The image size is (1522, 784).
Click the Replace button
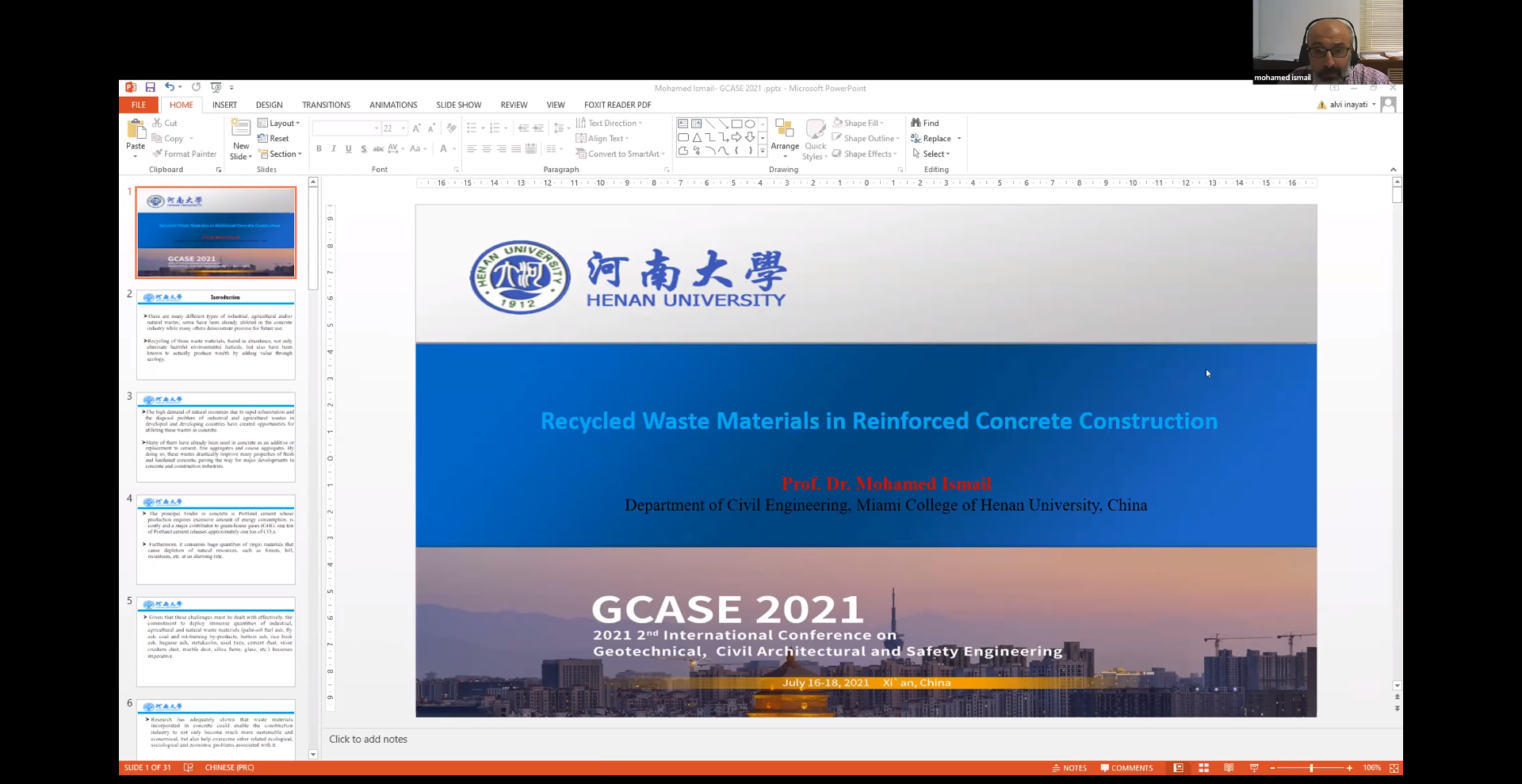(x=931, y=138)
